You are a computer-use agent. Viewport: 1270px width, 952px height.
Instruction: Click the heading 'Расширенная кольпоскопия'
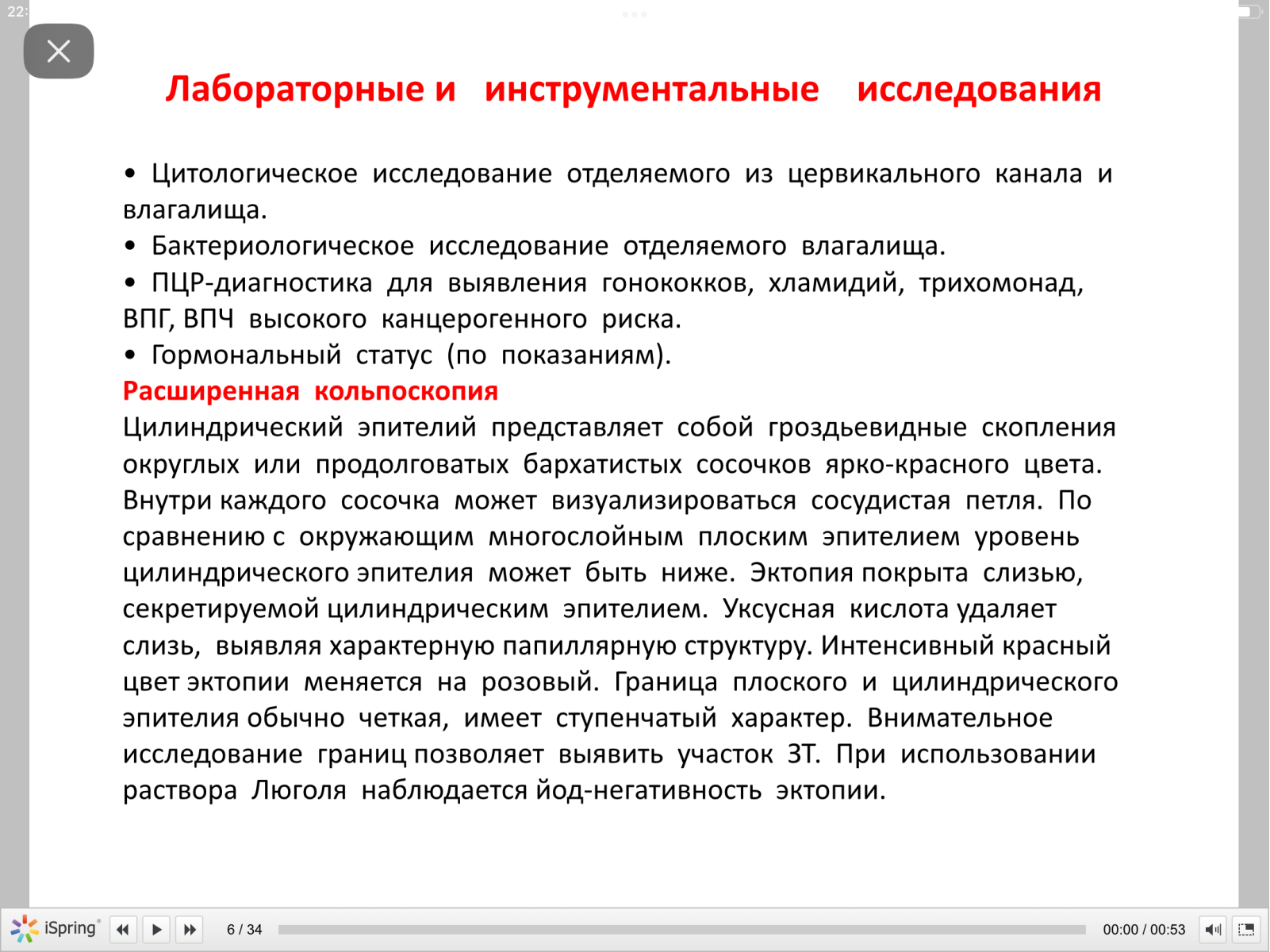tap(310, 391)
